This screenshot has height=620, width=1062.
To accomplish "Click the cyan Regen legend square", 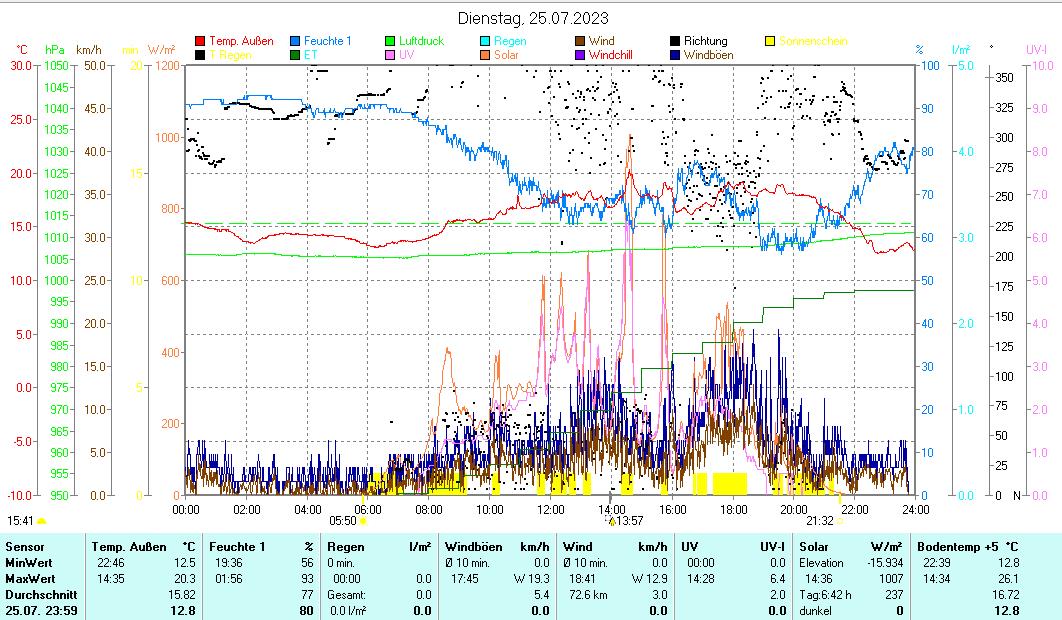I will (485, 41).
